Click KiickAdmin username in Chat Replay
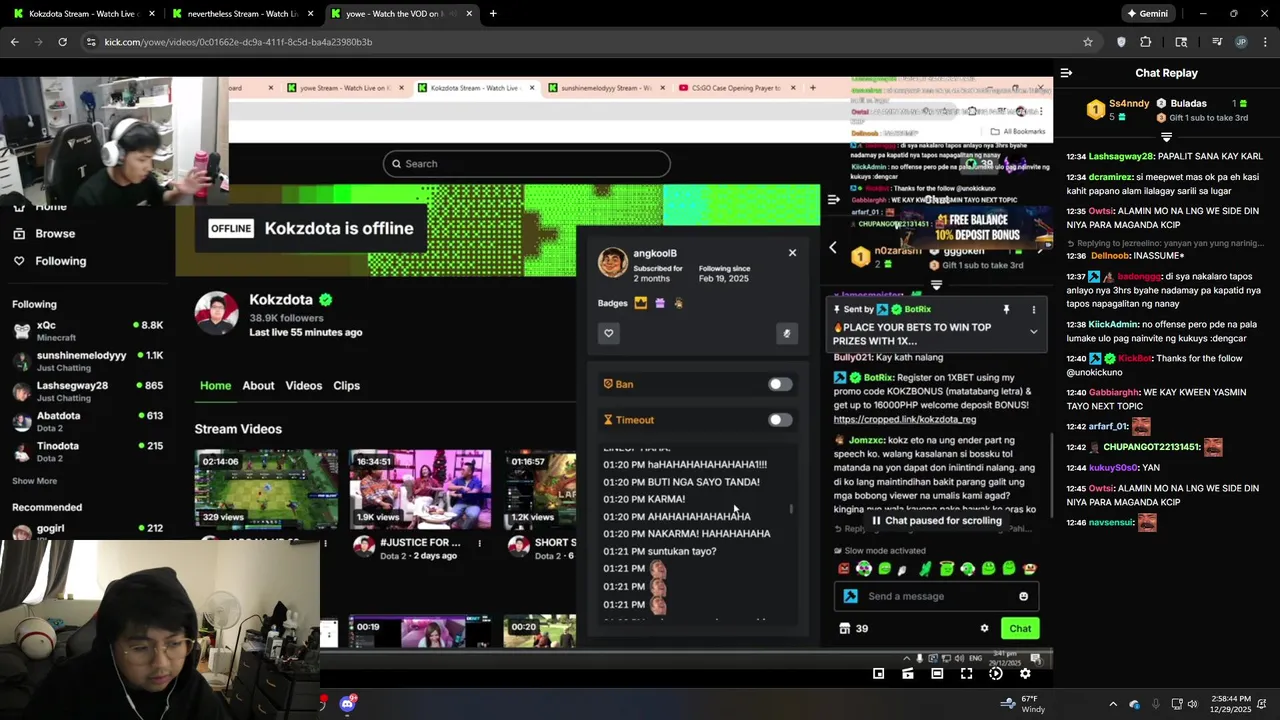Screen dimensions: 1280x720 (x=1113, y=325)
